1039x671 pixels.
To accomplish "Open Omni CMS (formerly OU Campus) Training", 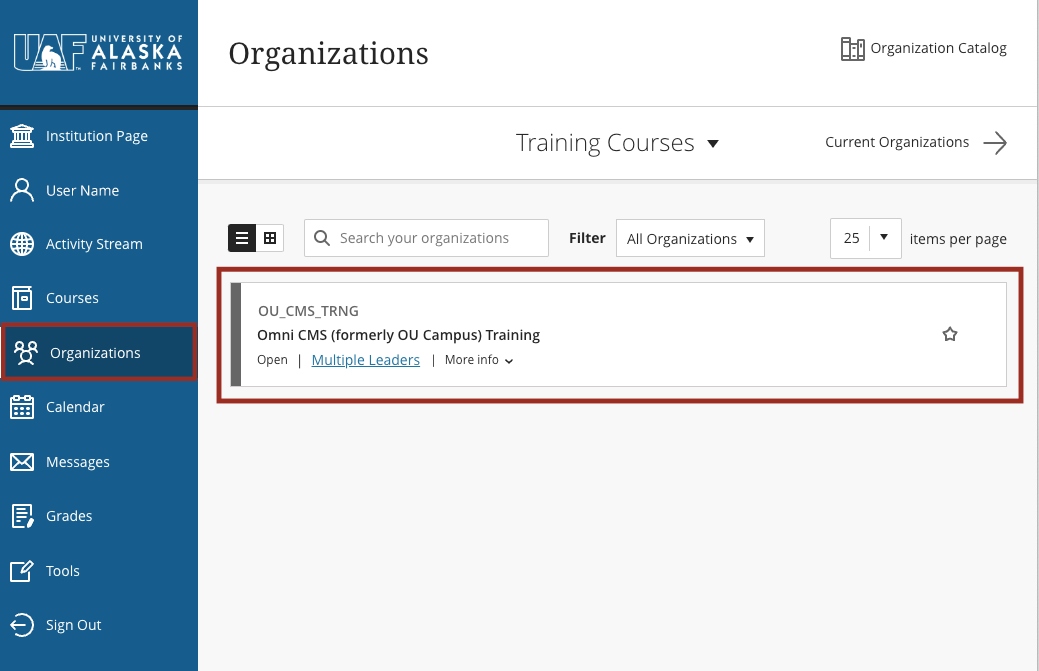I will (398, 335).
